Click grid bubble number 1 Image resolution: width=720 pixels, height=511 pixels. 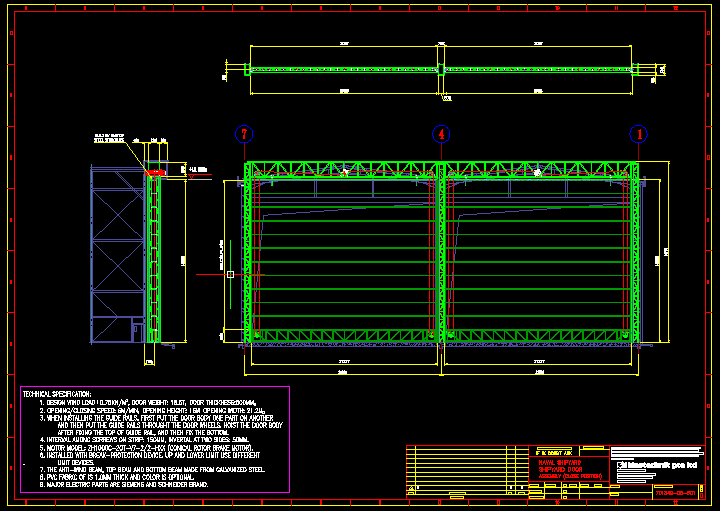[638, 134]
